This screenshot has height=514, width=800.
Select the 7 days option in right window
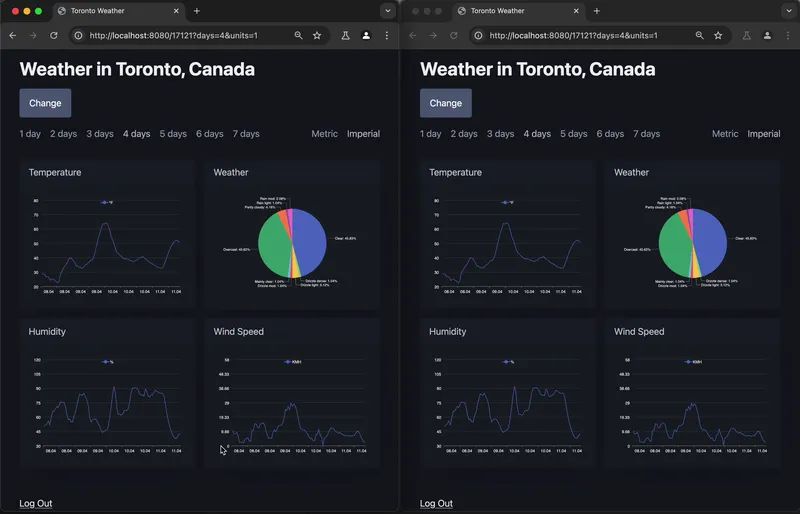click(x=647, y=134)
